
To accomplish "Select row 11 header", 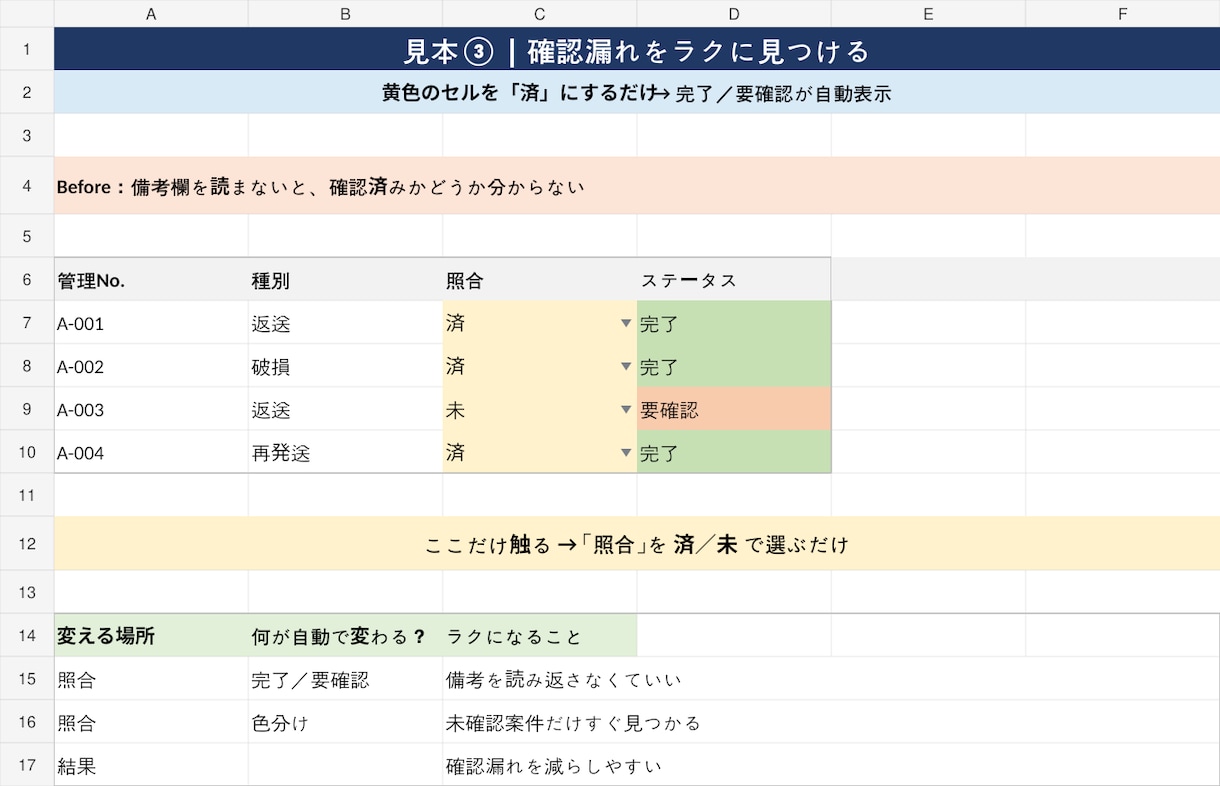I will click(27, 495).
